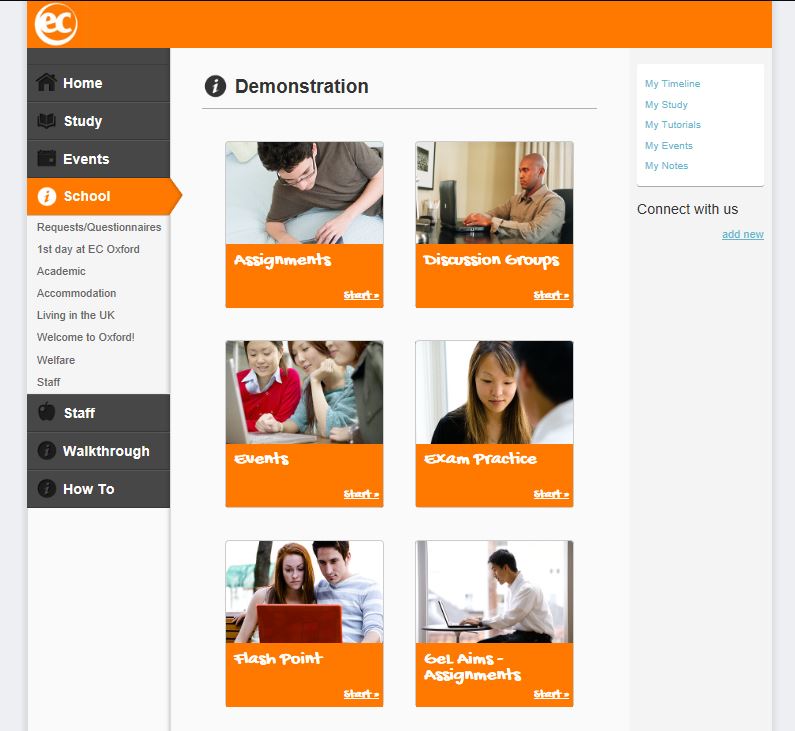
Task: Click the open book icon beside Study
Action: click(x=47, y=121)
